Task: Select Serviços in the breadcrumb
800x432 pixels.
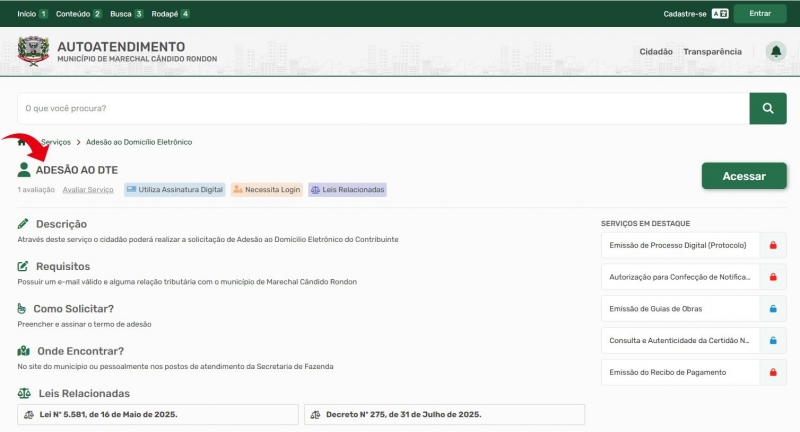Action: point(56,142)
